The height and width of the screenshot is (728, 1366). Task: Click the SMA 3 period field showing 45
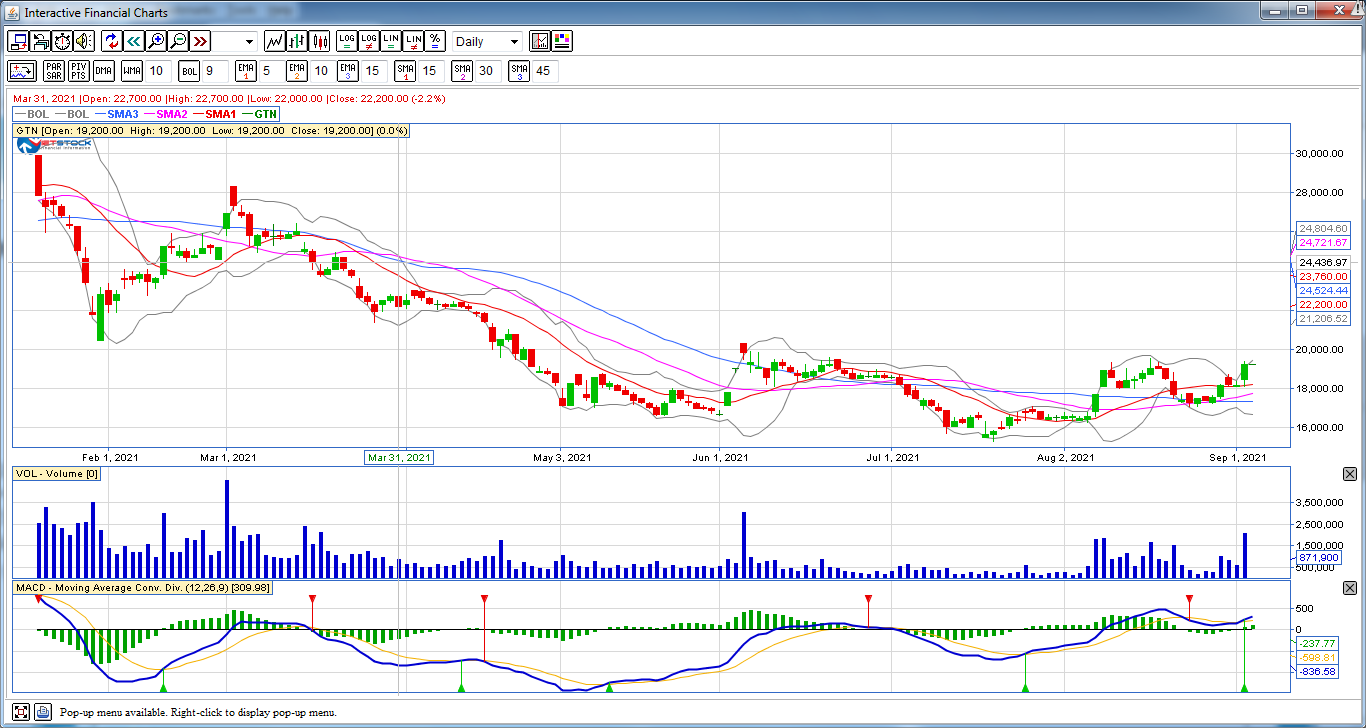[x=543, y=71]
